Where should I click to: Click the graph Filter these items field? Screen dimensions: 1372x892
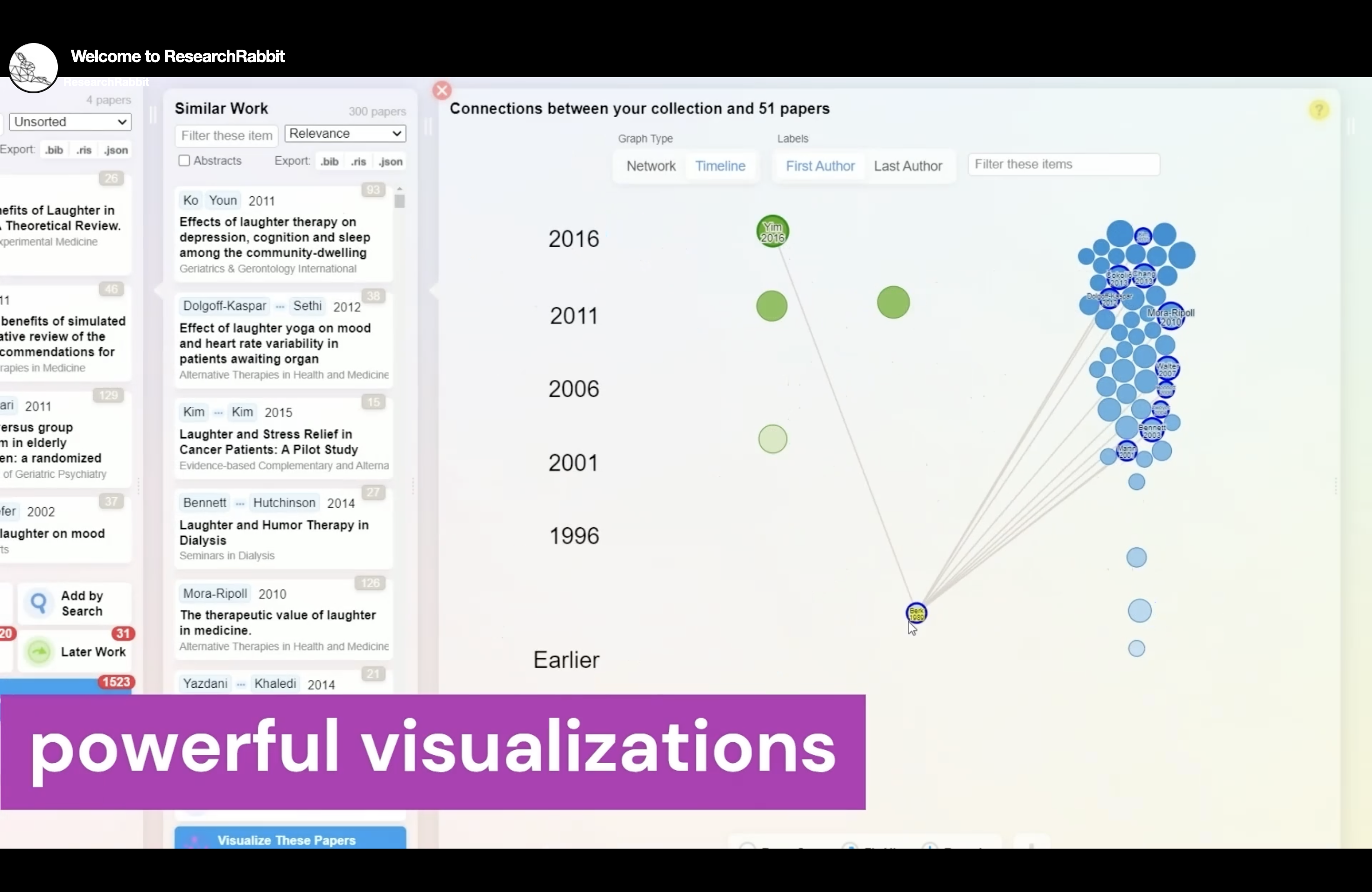click(1064, 164)
